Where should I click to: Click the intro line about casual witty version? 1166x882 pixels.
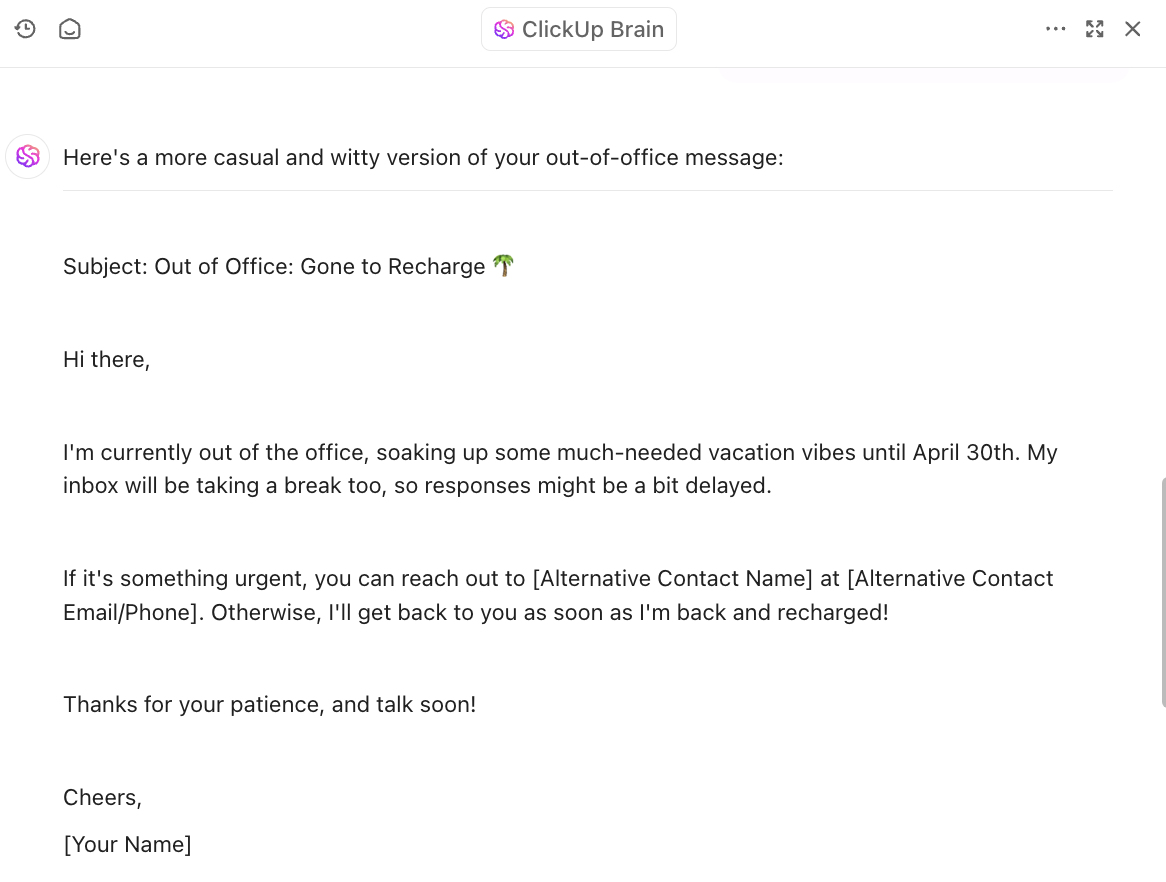(x=423, y=157)
